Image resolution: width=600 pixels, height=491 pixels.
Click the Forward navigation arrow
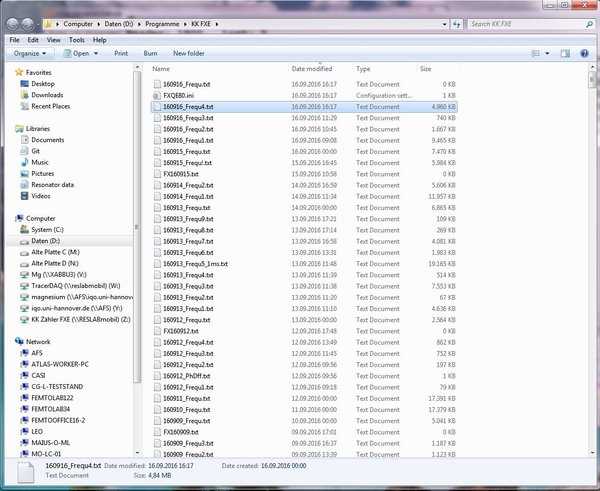28,24
